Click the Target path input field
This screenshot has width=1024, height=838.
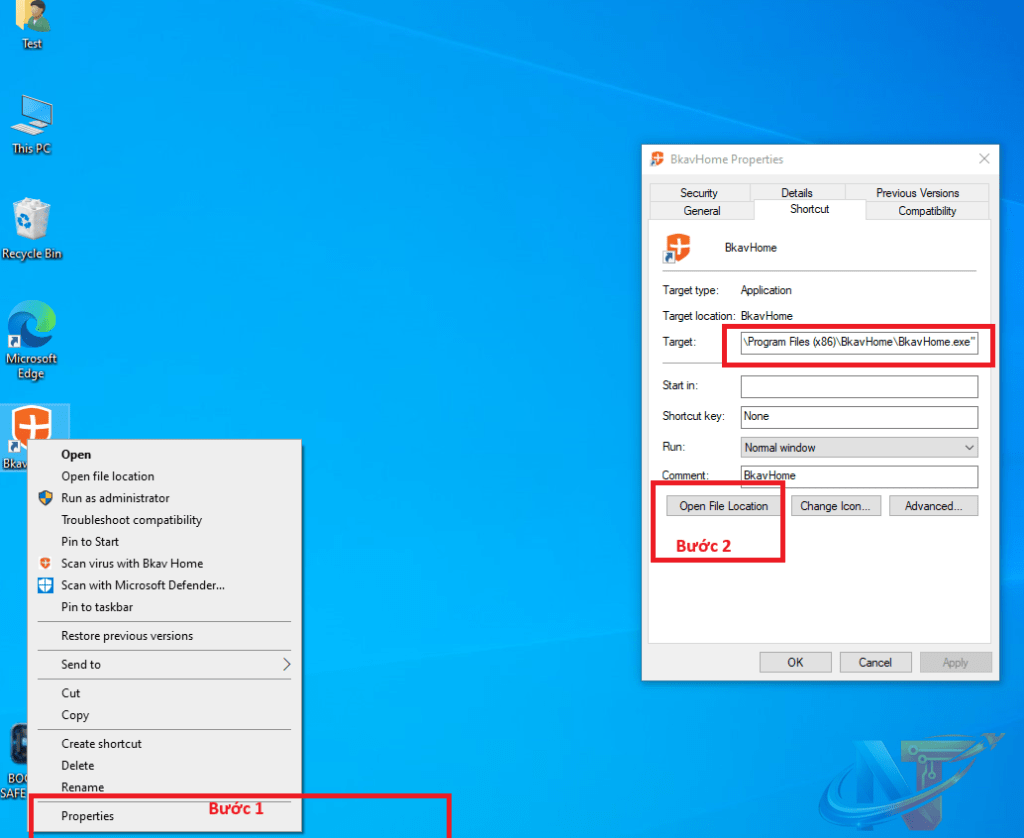859,342
